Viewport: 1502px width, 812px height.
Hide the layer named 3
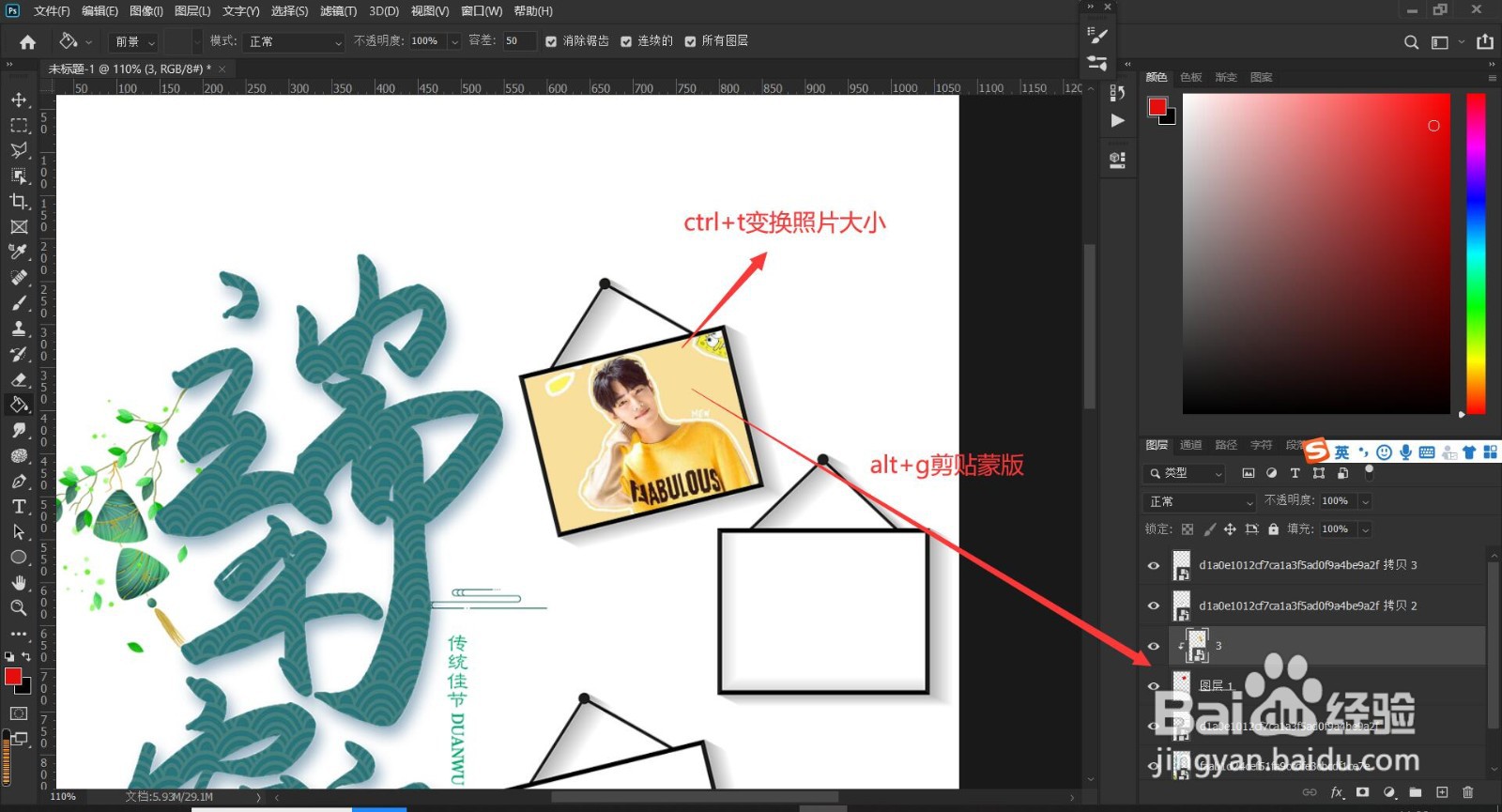(1154, 646)
